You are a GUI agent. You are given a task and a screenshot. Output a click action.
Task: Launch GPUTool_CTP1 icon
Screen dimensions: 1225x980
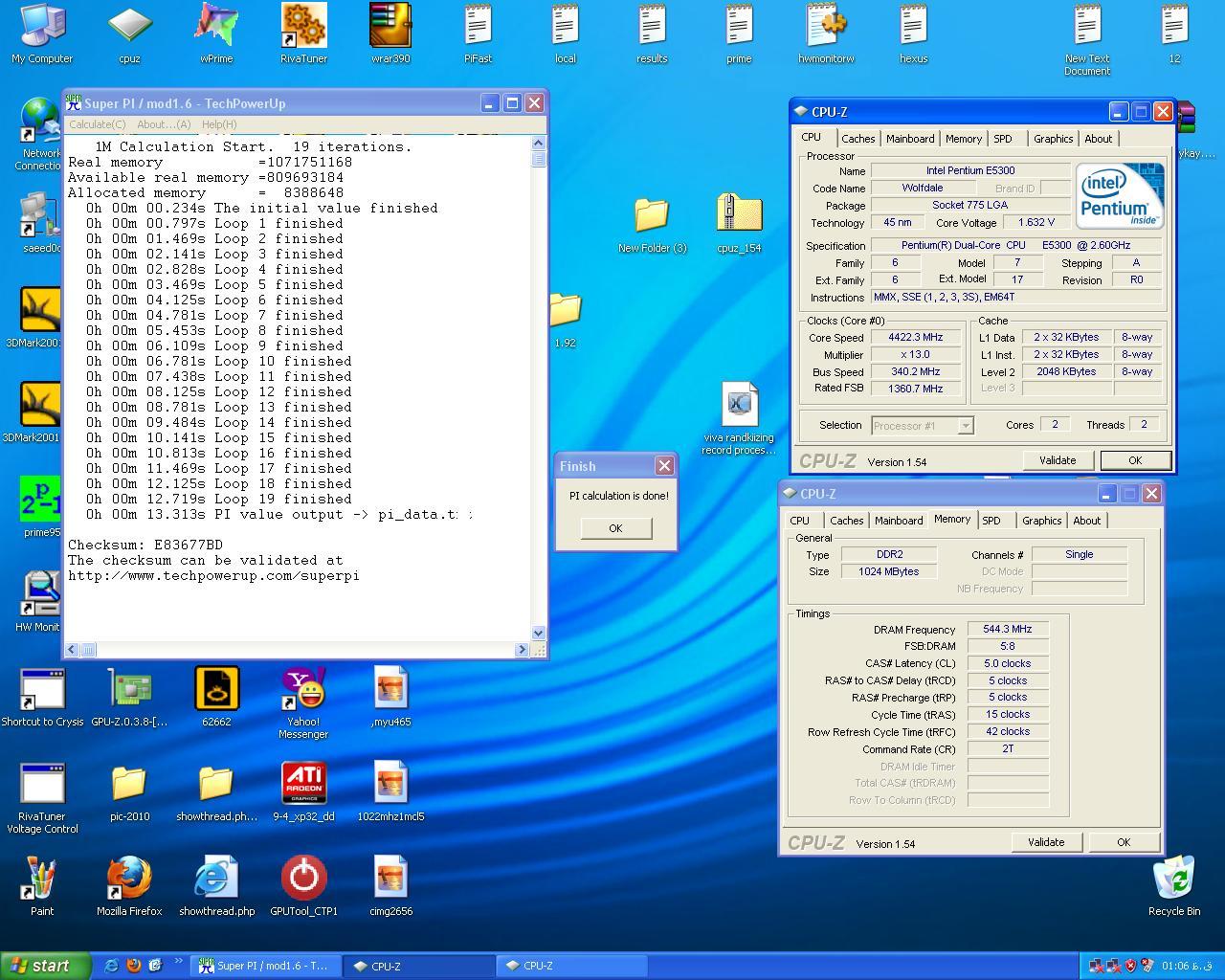(x=303, y=886)
